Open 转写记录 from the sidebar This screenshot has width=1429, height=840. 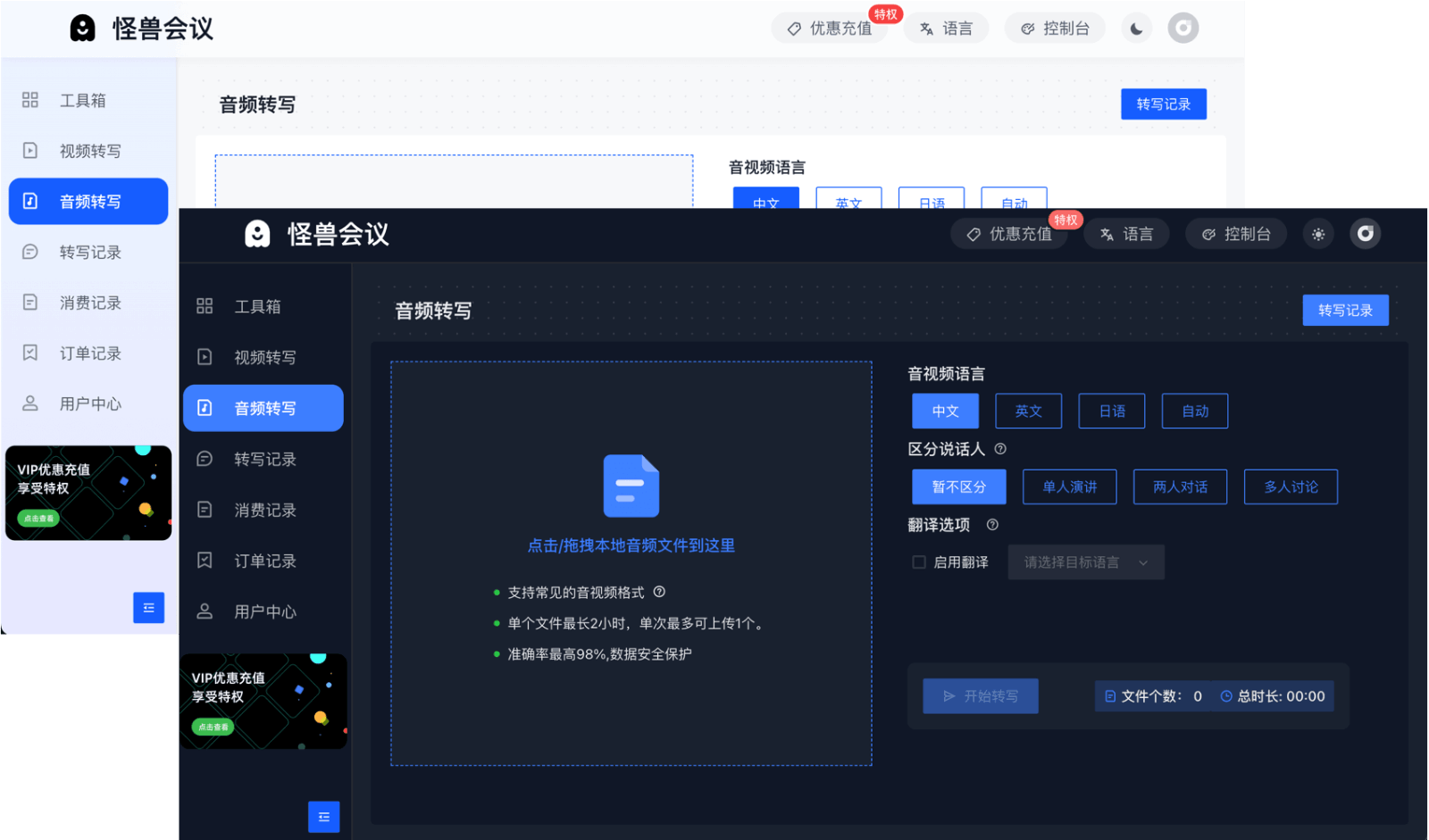(x=263, y=459)
